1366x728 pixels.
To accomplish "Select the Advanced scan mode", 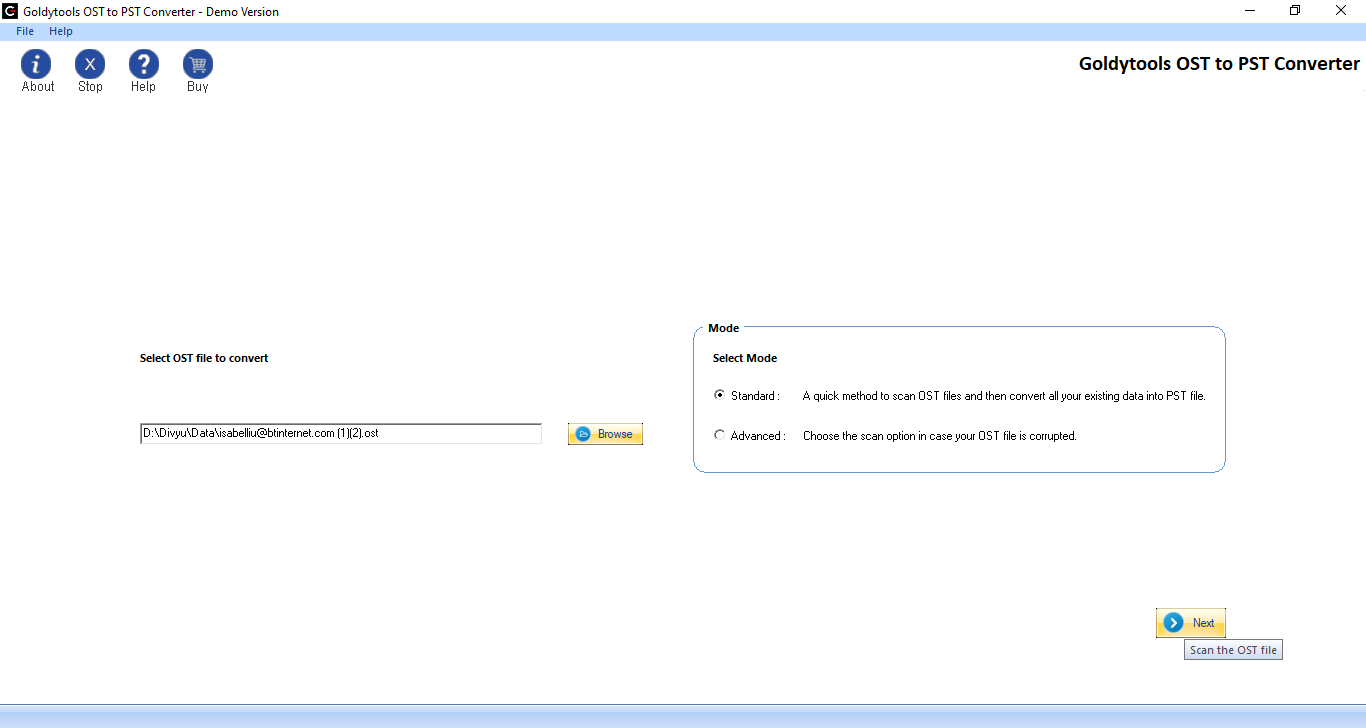I will 718,435.
